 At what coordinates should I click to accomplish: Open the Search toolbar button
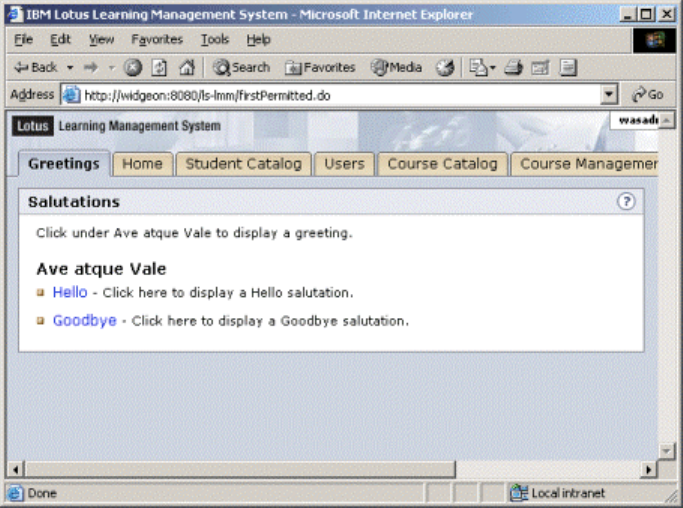pos(241,68)
